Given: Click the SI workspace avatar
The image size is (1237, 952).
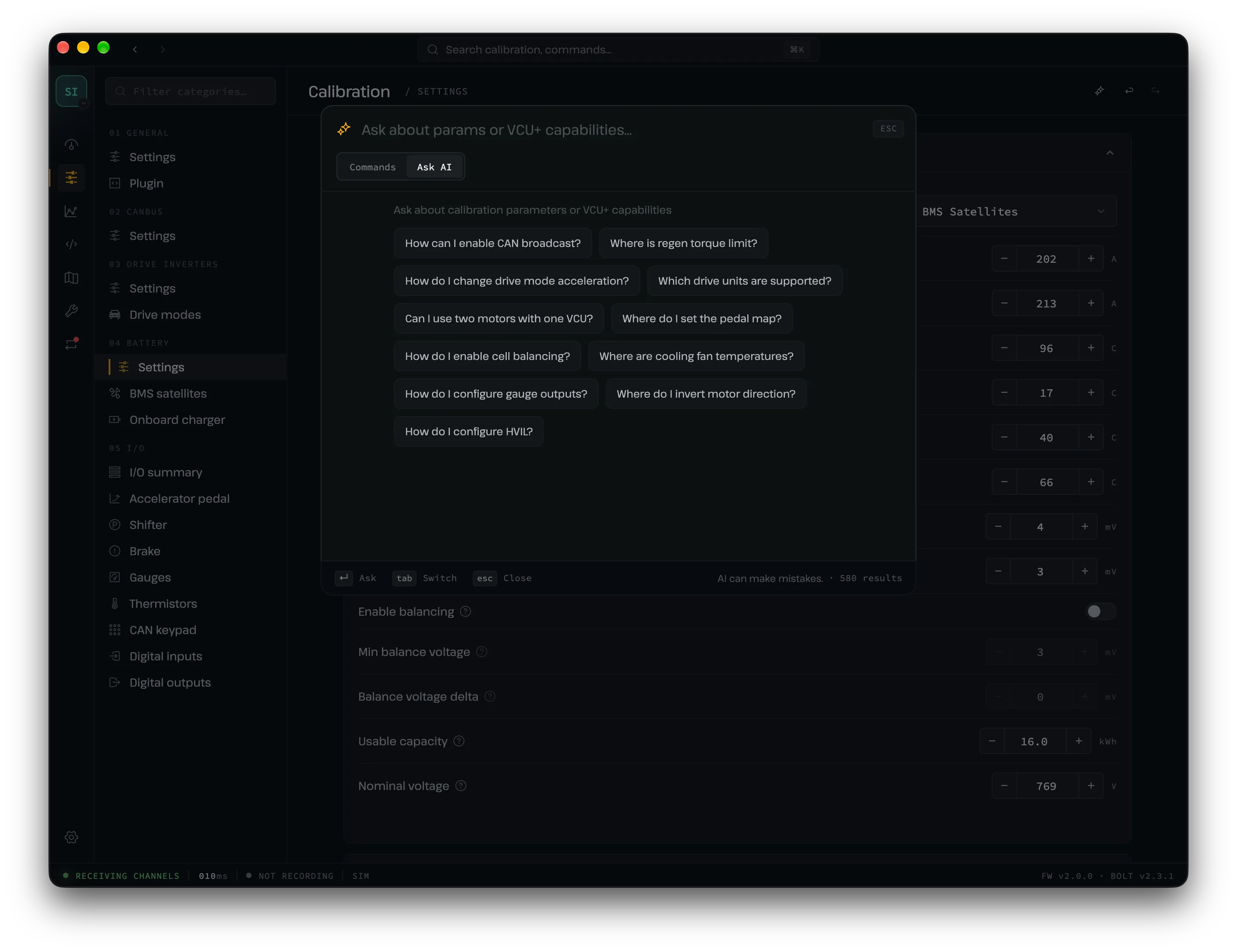Looking at the screenshot, I should (x=71, y=91).
